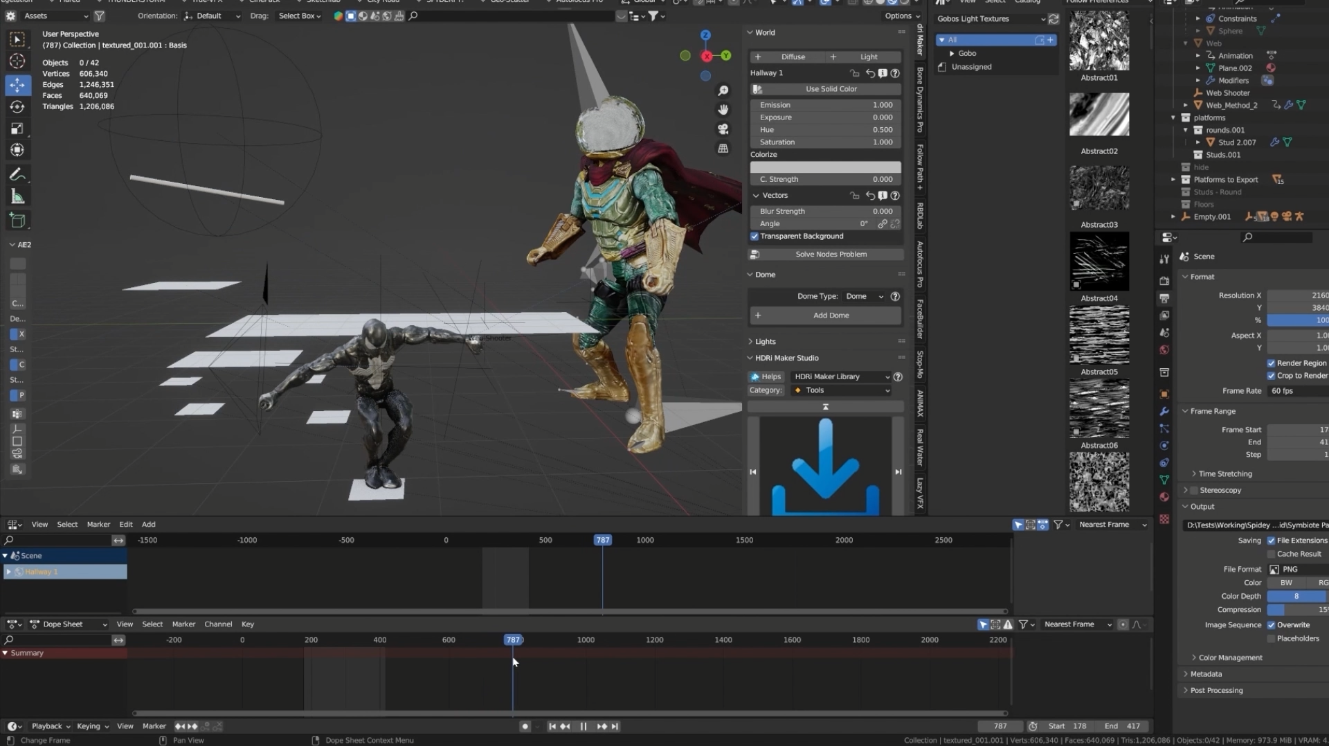Image resolution: width=1329 pixels, height=746 pixels.
Task: Click the viewport zoom magnifier icon
Action: tap(723, 91)
